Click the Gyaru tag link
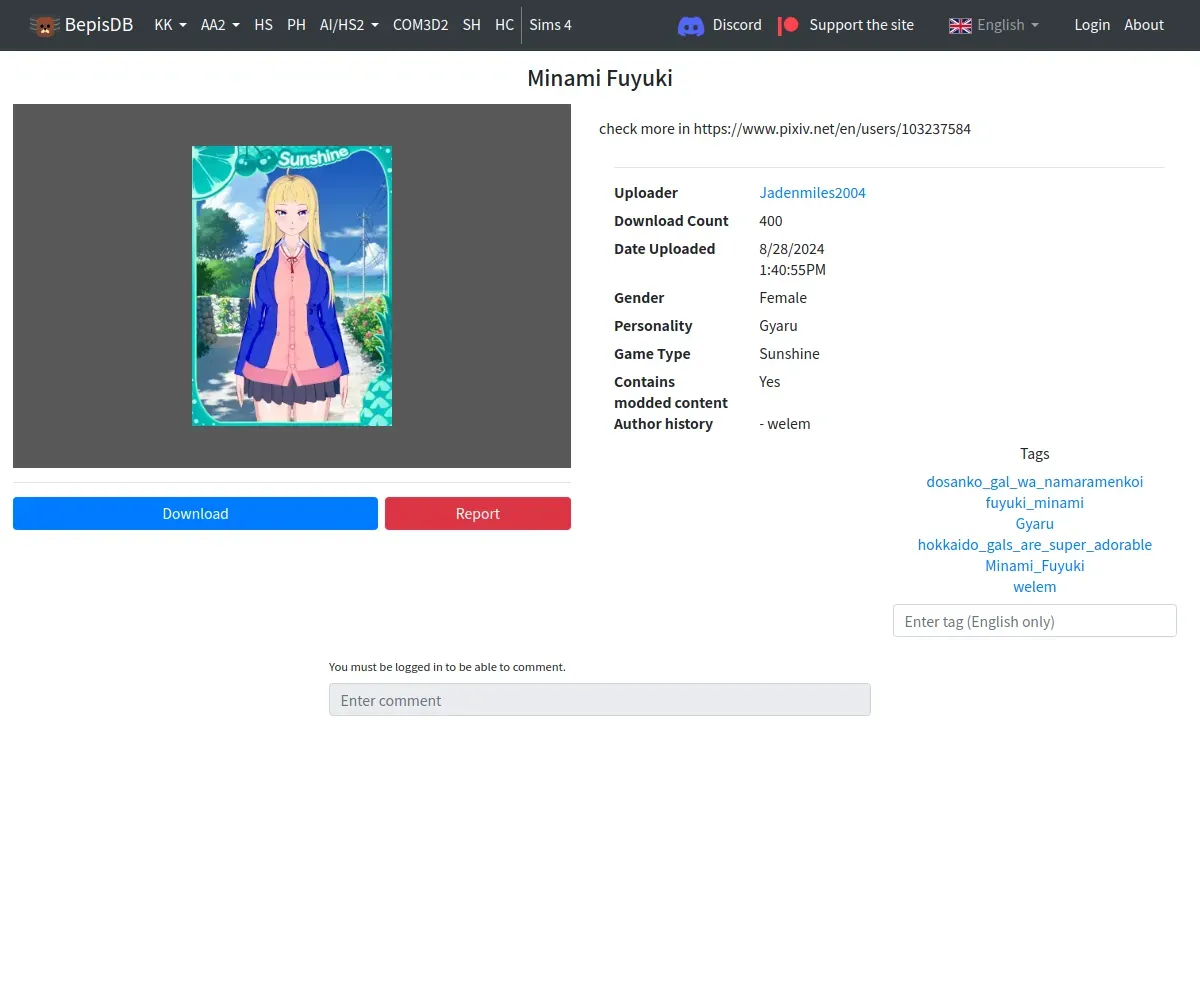The width and height of the screenshot is (1200, 1000). click(1035, 524)
